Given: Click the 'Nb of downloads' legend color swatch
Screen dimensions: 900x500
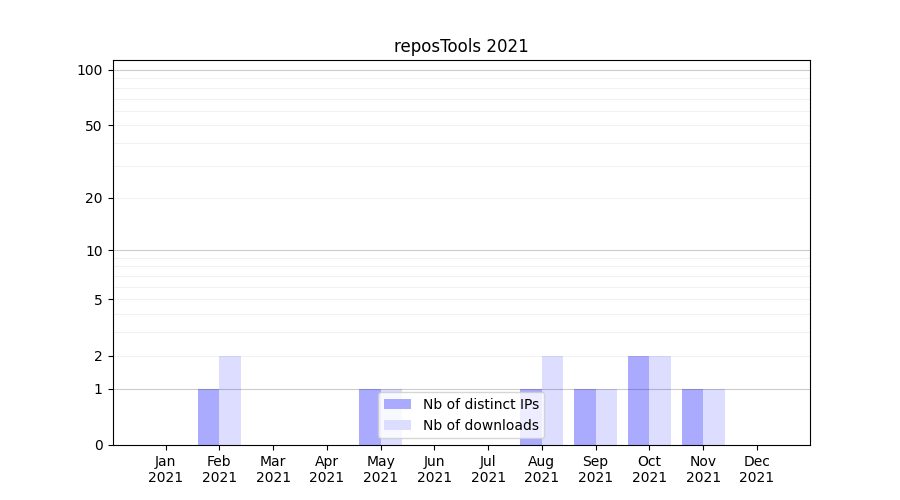Looking at the screenshot, I should click(x=397, y=425).
